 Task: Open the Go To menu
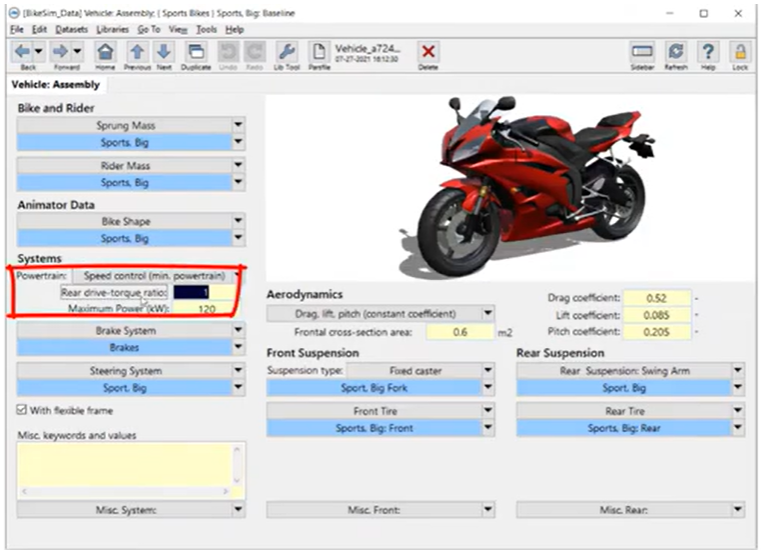coord(149,30)
